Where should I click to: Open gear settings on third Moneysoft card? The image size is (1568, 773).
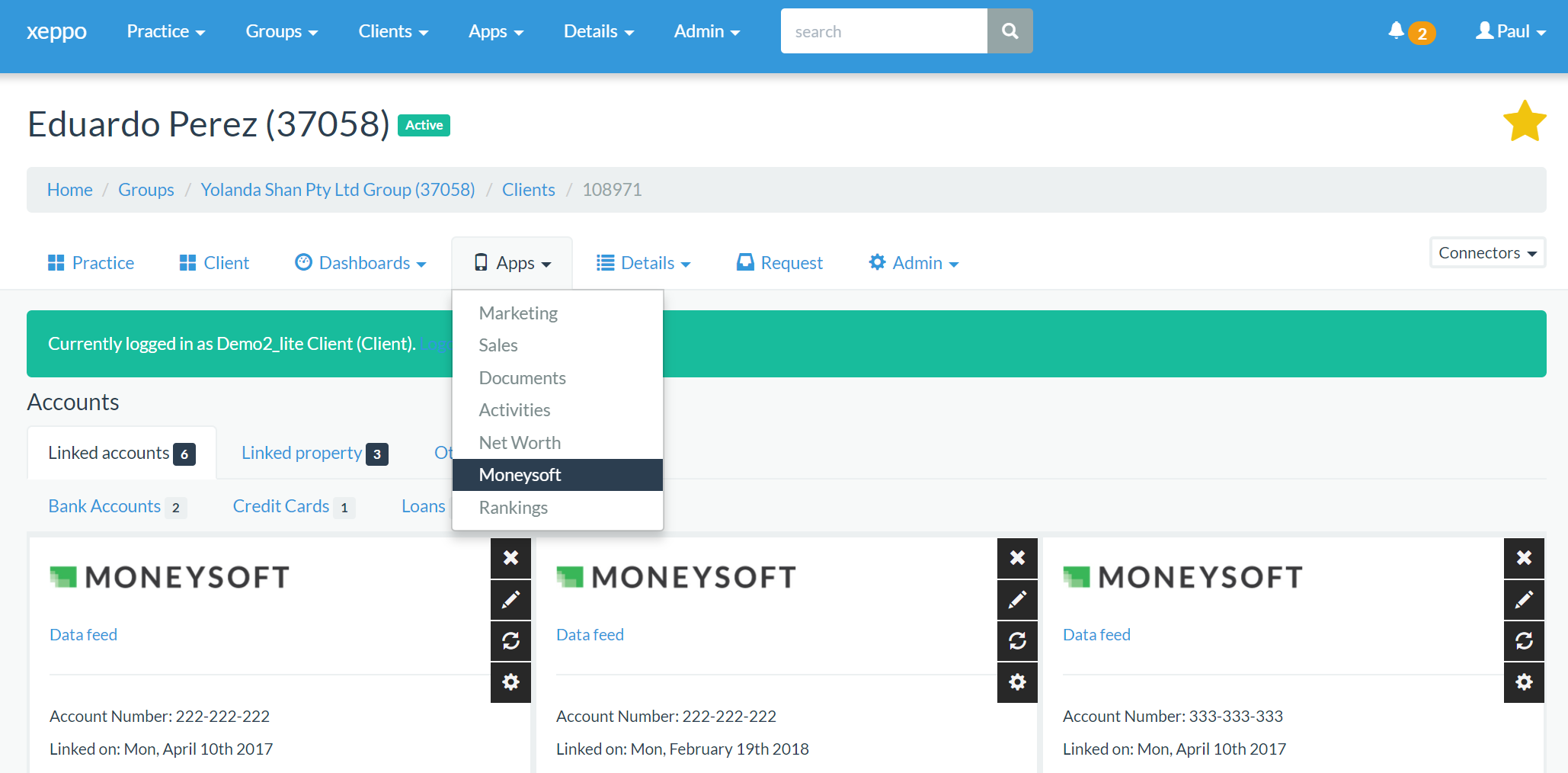[x=1524, y=682]
